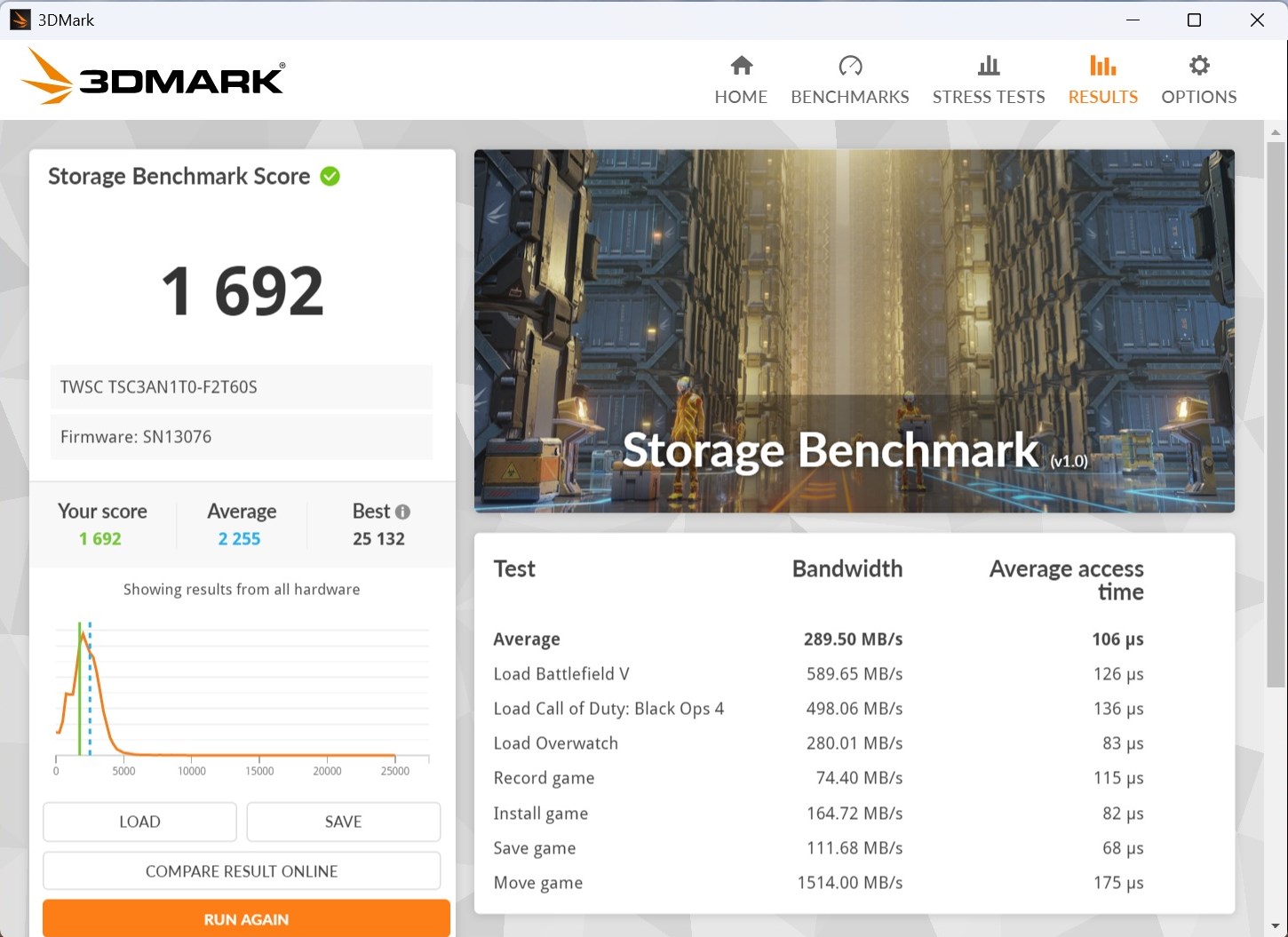Image resolution: width=1288 pixels, height=937 pixels.
Task: Click the vertical scrollbar thumb
Action: click(x=1276, y=413)
